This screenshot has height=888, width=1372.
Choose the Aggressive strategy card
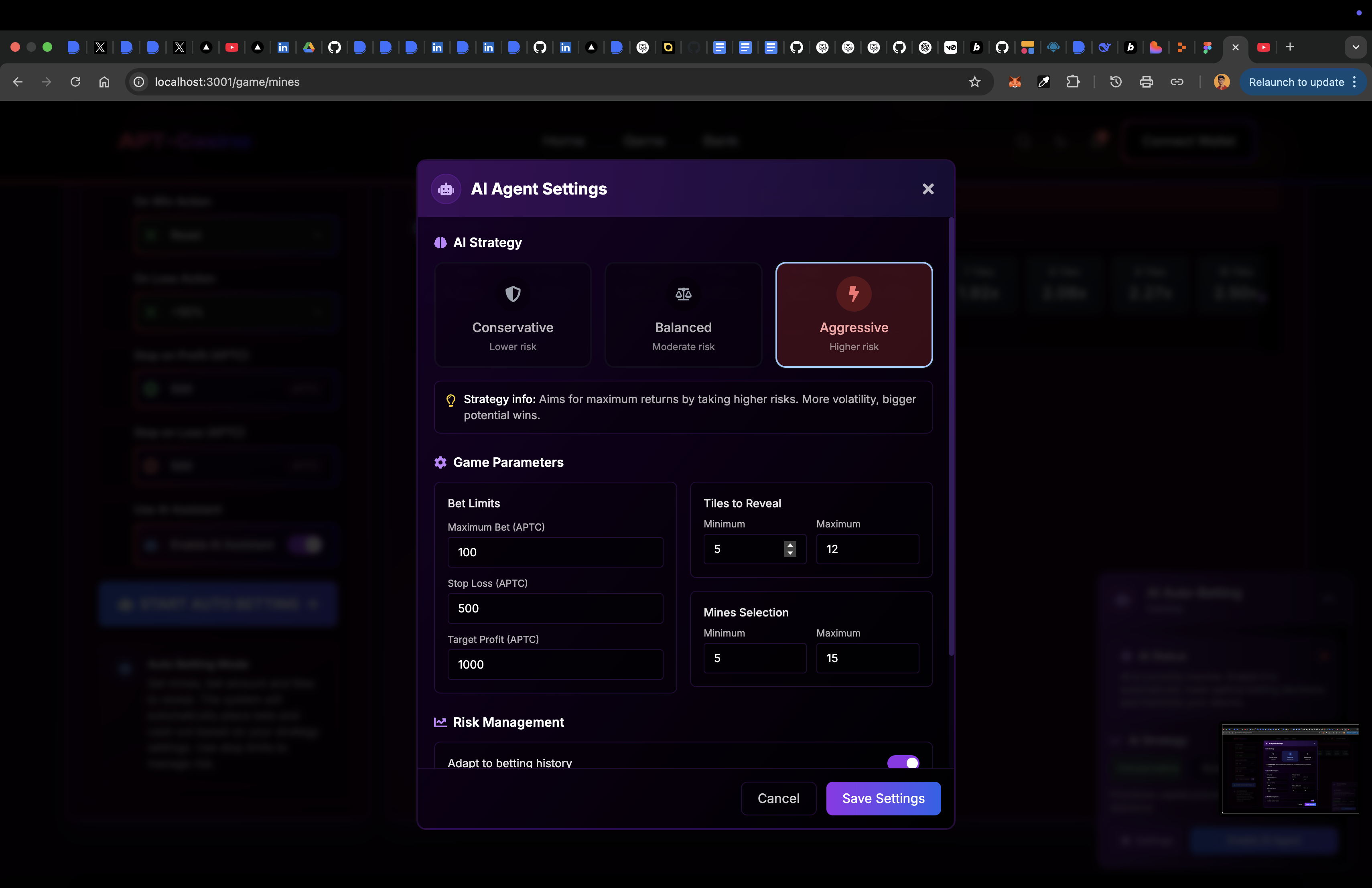[x=854, y=314]
